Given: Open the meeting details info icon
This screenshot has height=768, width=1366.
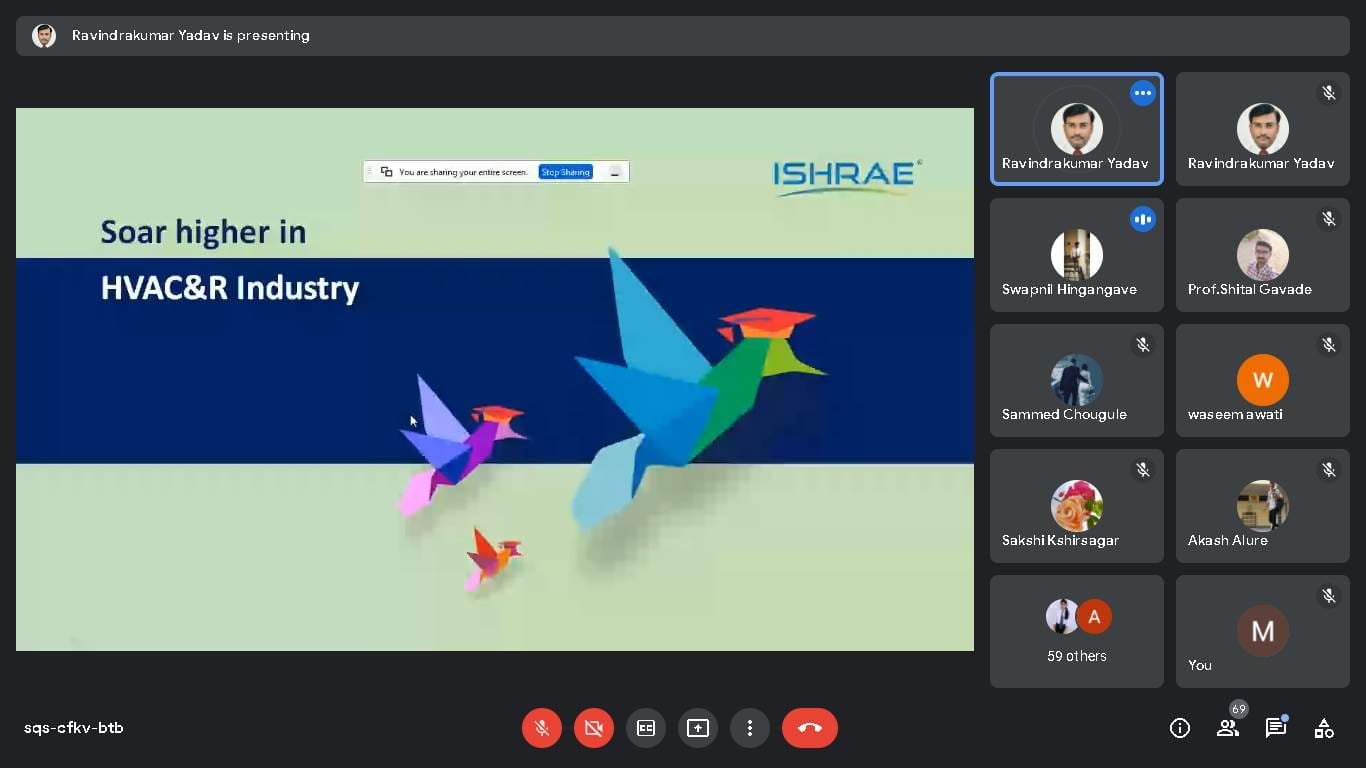Looking at the screenshot, I should [1179, 728].
